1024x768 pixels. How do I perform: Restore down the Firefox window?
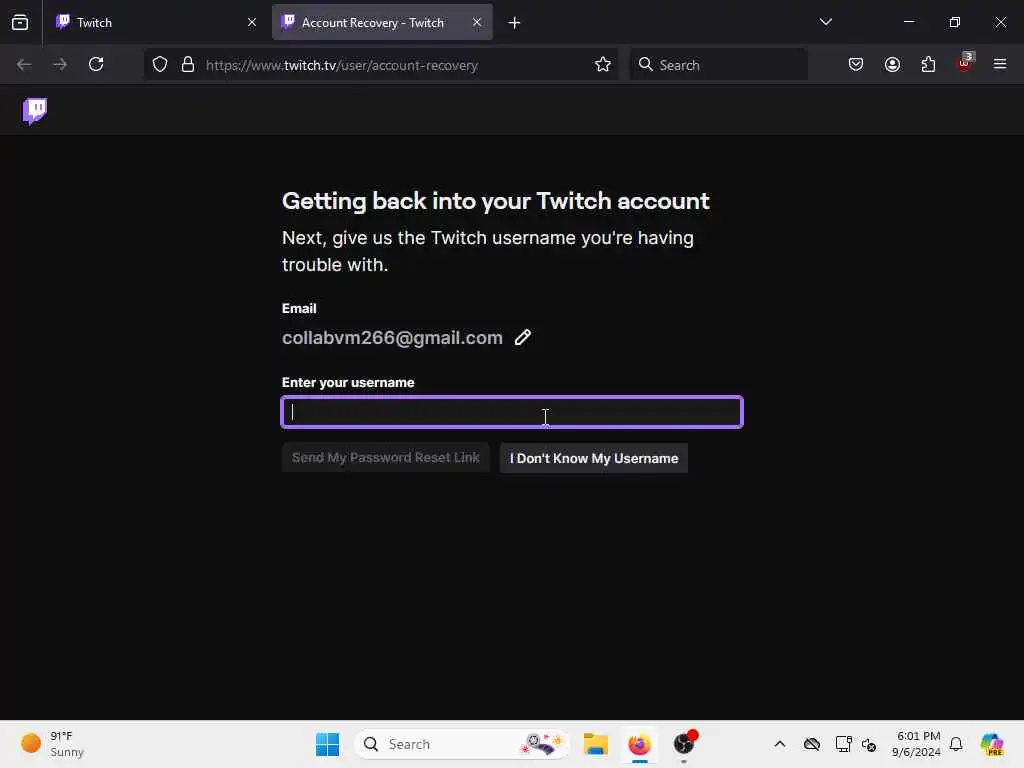point(955,22)
